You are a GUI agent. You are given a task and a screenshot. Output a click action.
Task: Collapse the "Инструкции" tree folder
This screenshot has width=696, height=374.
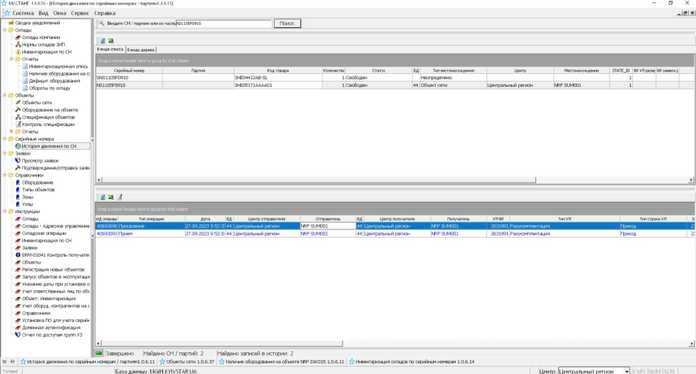tap(5, 212)
